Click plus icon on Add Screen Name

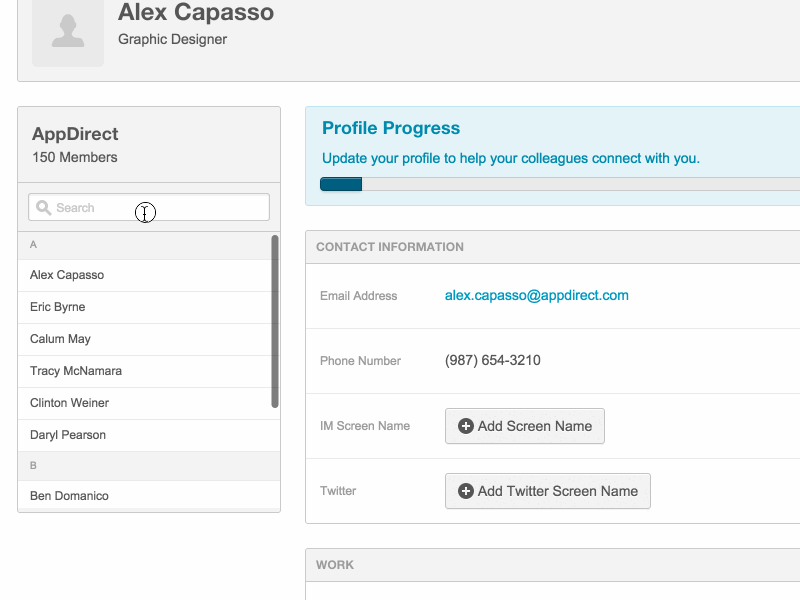pos(465,426)
